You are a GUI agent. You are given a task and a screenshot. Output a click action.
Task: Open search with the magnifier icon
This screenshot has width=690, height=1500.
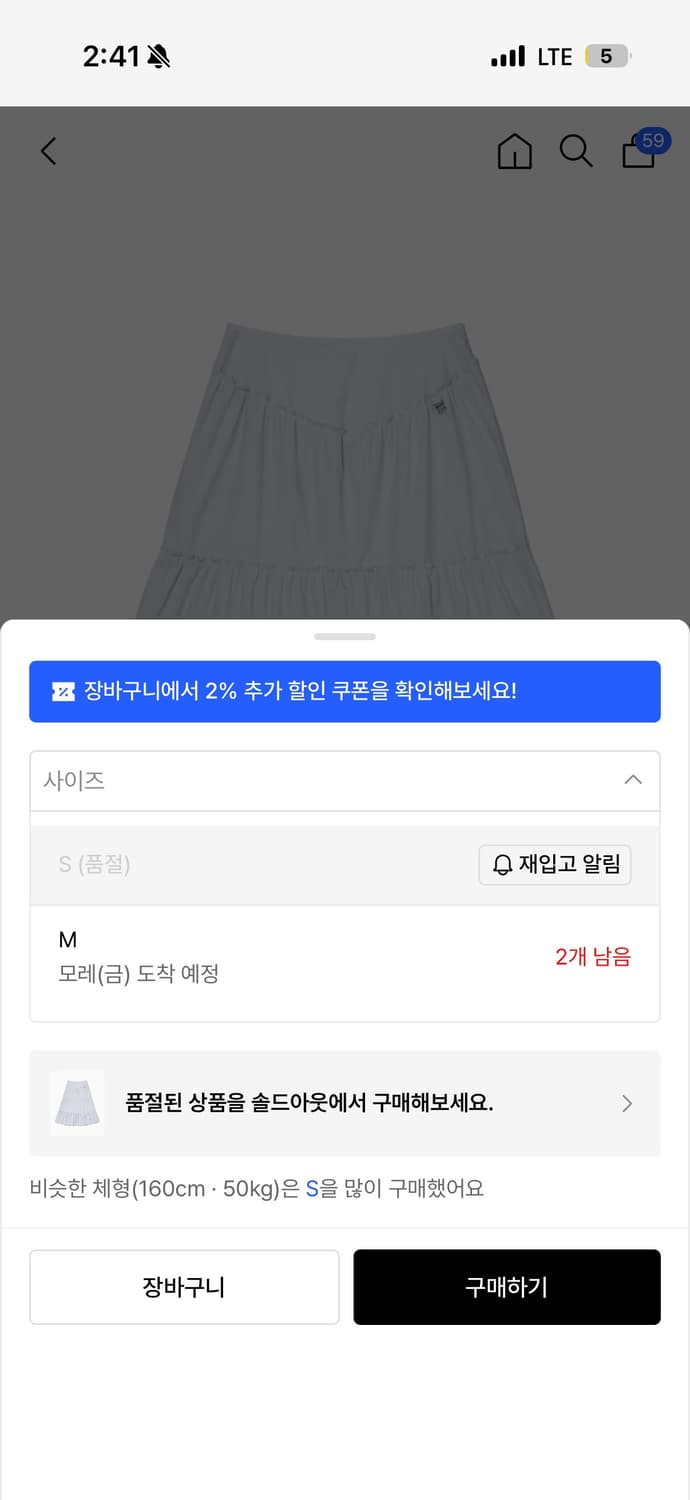point(576,152)
